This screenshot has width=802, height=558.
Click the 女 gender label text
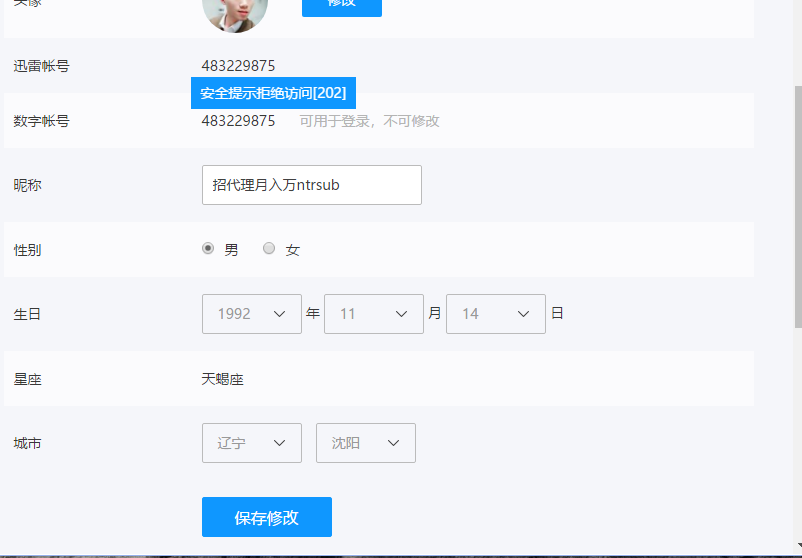pos(292,250)
